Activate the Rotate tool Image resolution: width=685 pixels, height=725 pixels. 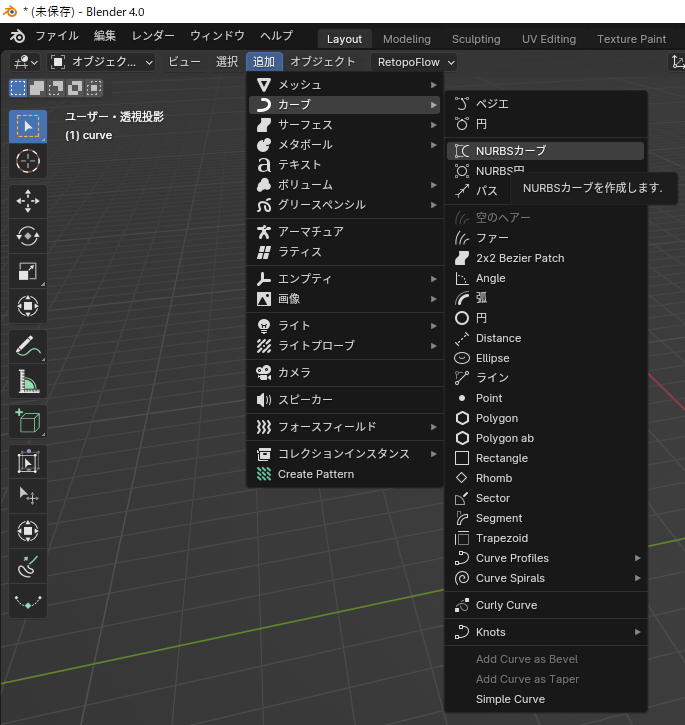coord(28,236)
